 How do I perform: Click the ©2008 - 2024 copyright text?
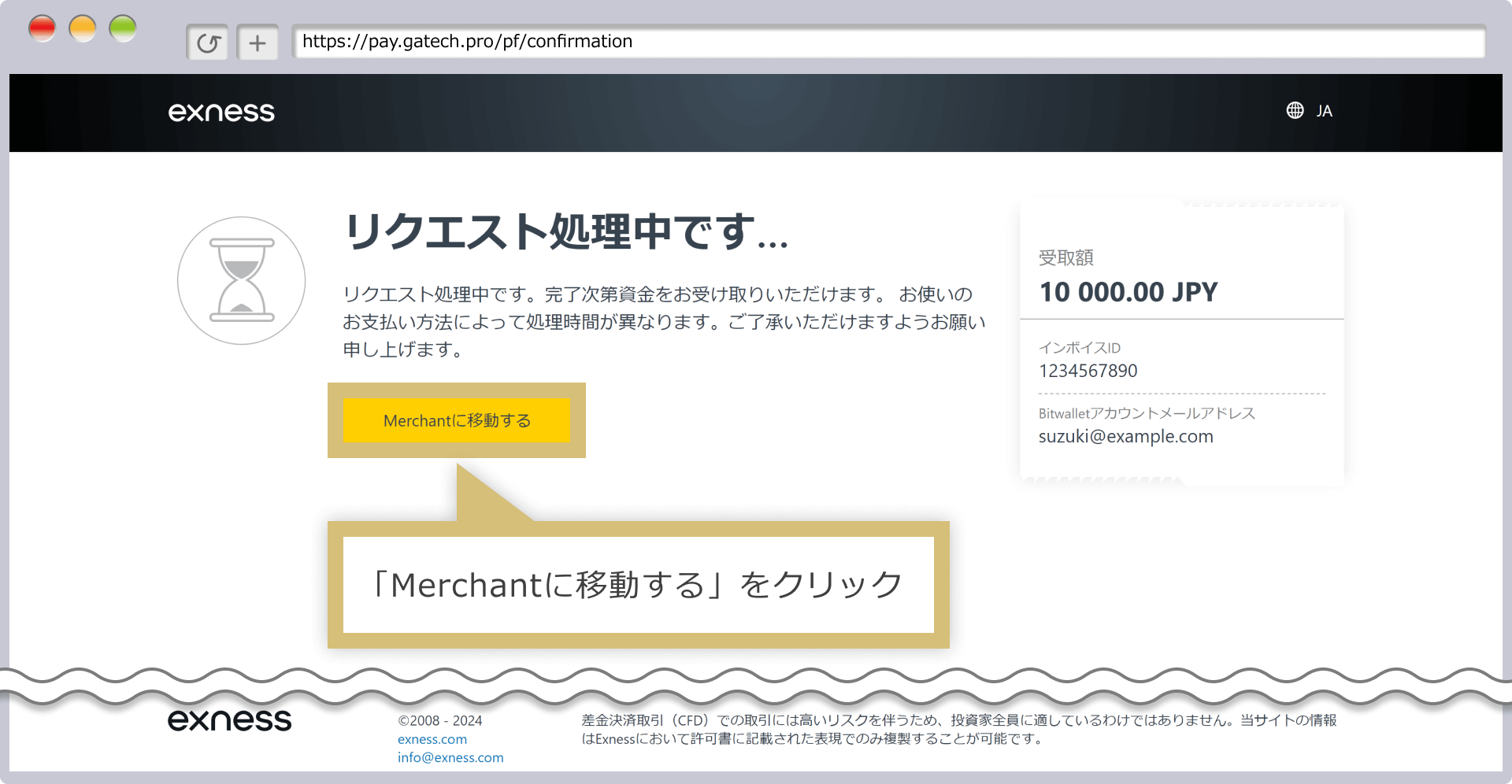439,720
